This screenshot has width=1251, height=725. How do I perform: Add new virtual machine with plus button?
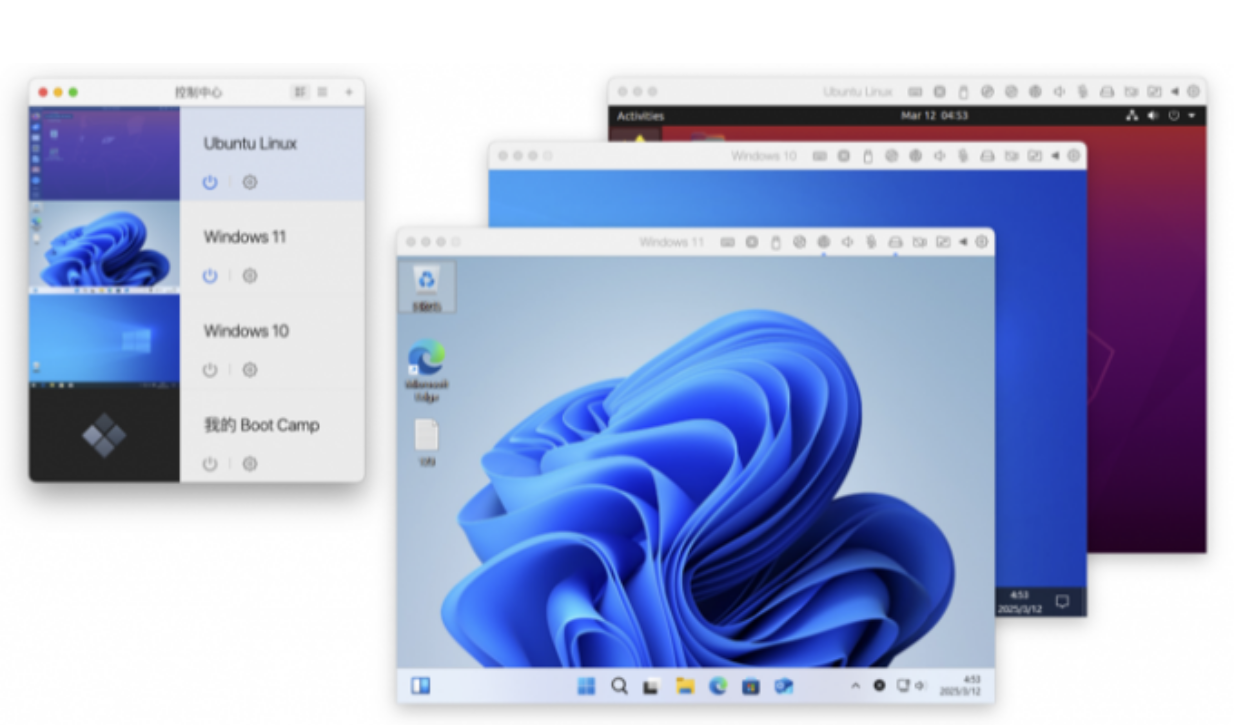pyautogui.click(x=349, y=92)
